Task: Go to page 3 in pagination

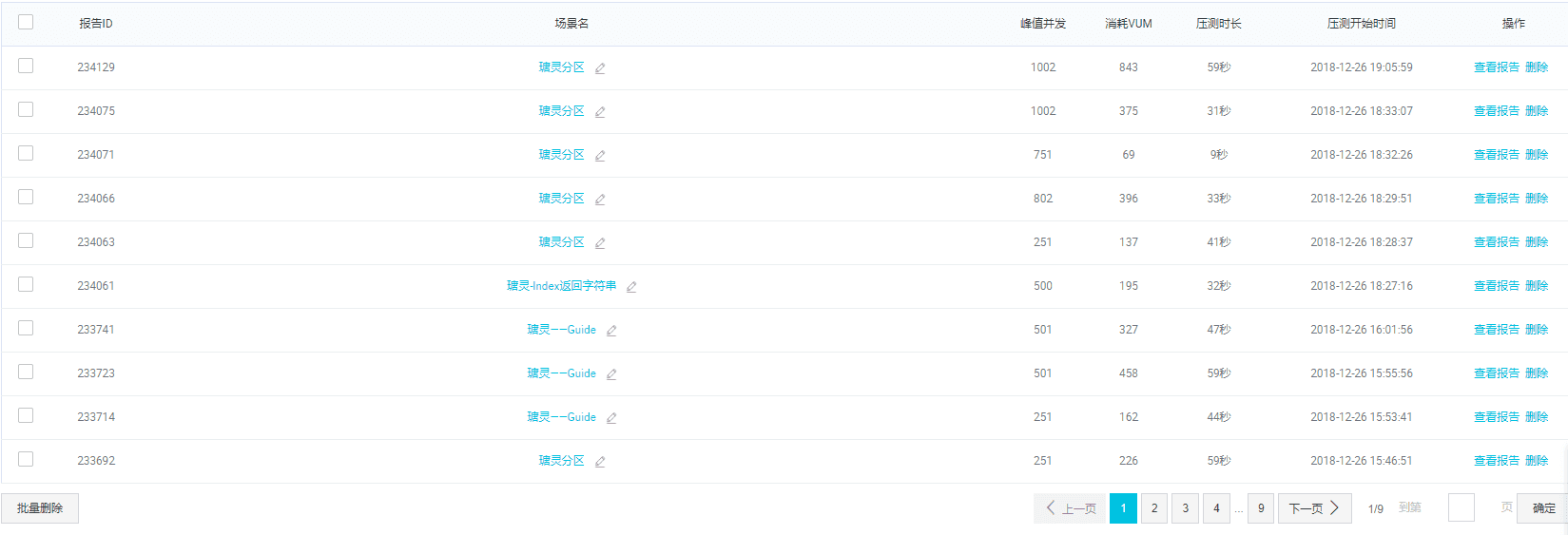Action: pyautogui.click(x=1185, y=508)
